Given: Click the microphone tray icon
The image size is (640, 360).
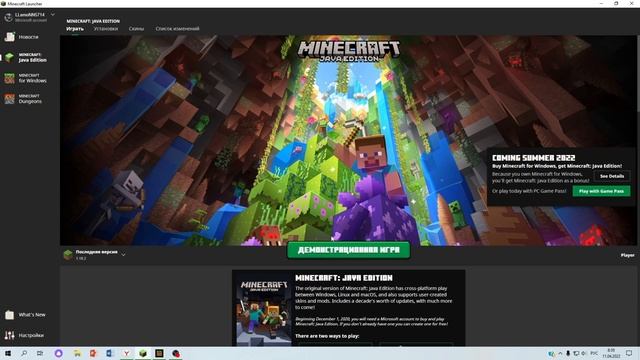Looking at the screenshot, I should coord(568,353).
